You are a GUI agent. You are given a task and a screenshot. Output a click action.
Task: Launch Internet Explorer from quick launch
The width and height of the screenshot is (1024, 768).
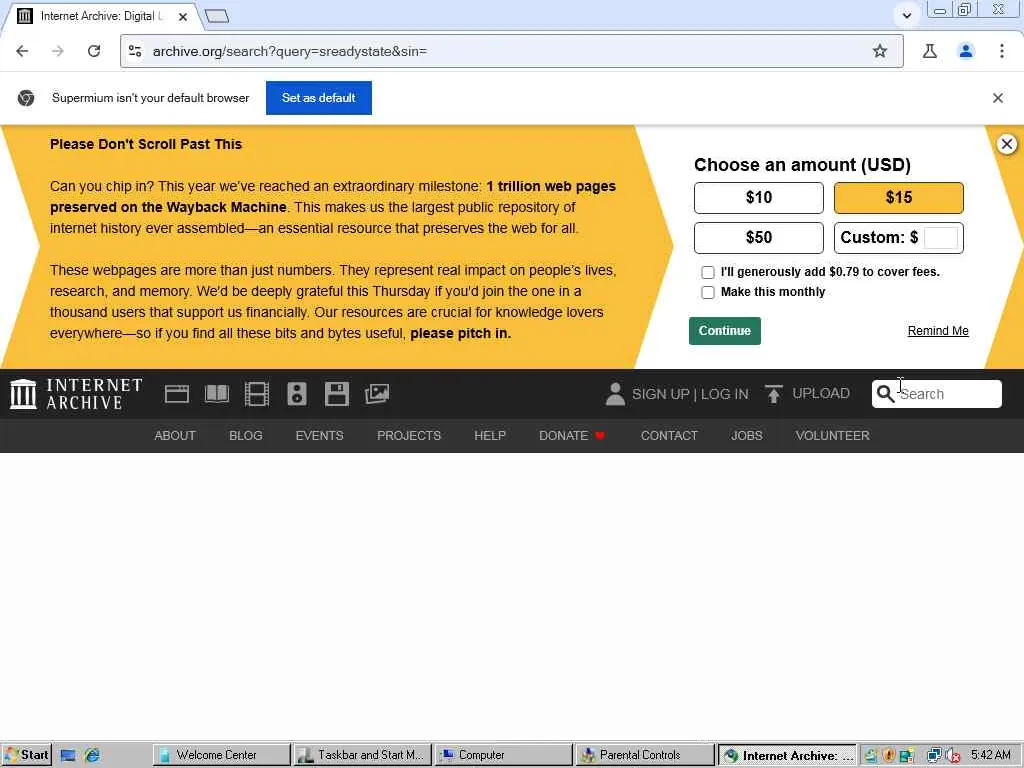[x=93, y=756]
